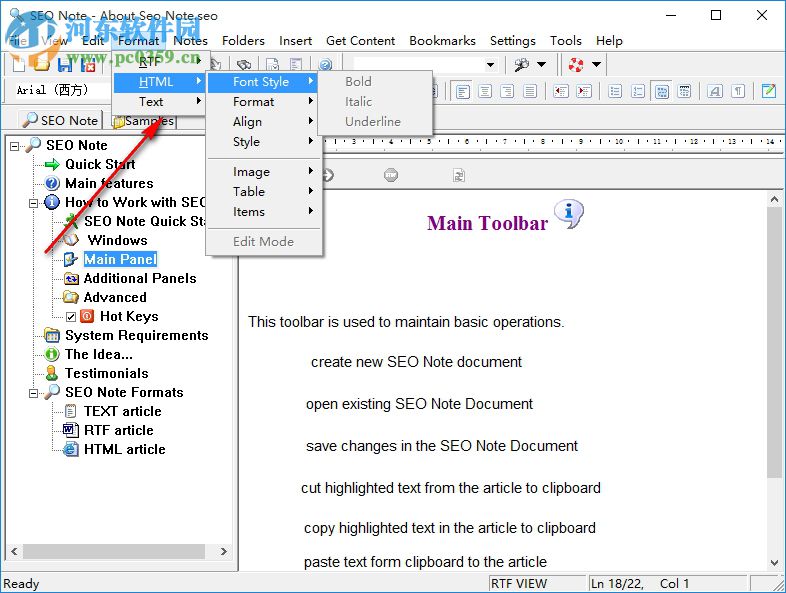Image resolution: width=786 pixels, height=593 pixels.
Task: Open the Bookmarks menu
Action: 442,41
